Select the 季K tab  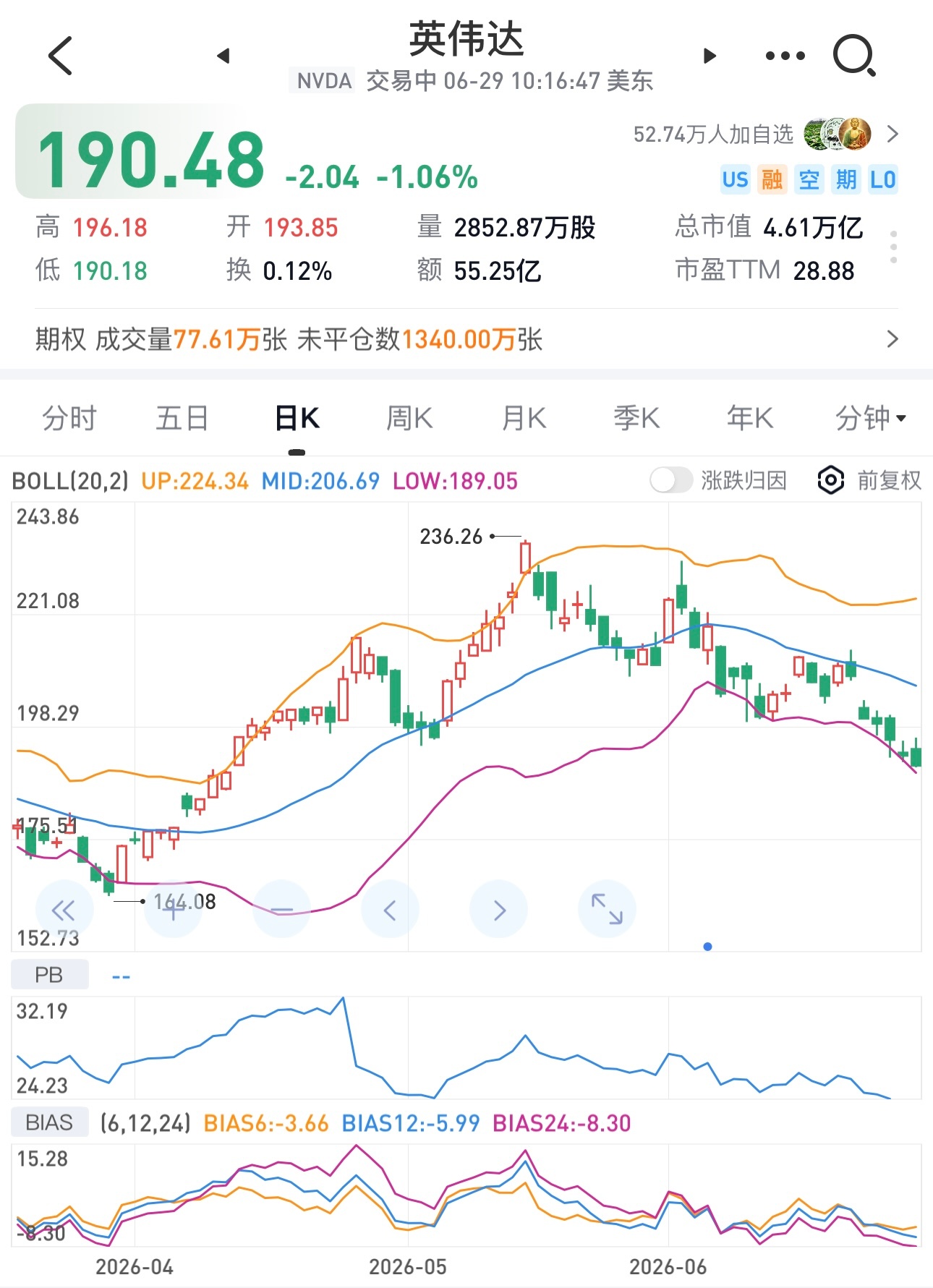pyautogui.click(x=636, y=418)
